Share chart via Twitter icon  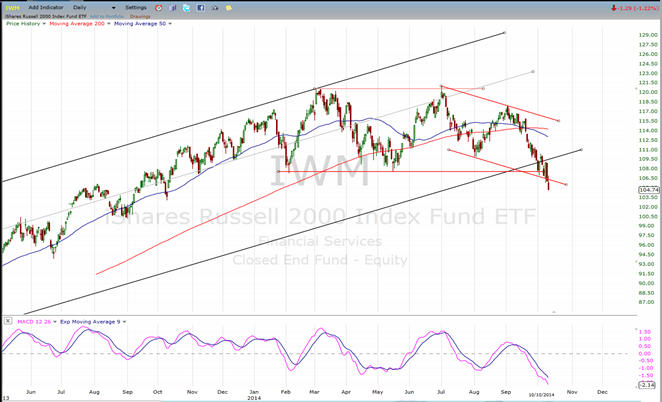[186, 8]
